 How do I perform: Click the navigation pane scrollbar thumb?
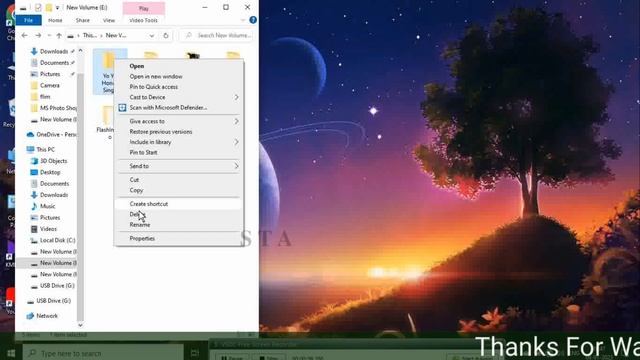[x=80, y=196]
